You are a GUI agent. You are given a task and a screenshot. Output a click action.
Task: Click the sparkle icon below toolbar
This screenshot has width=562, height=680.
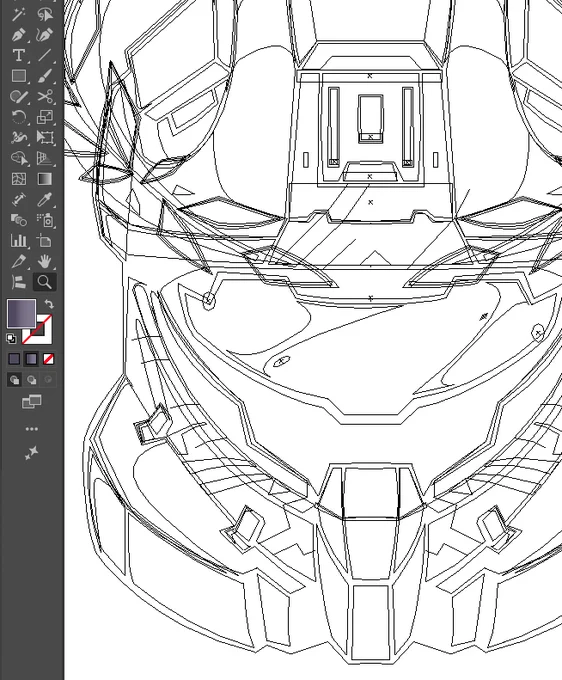pyautogui.click(x=31, y=453)
